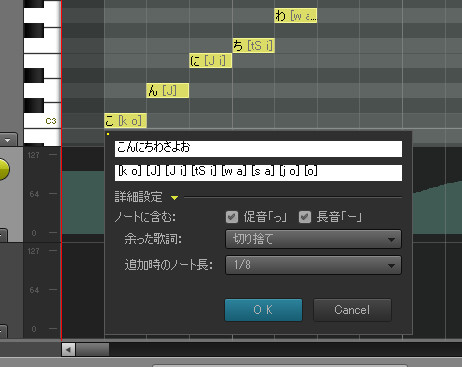Screen dimensions: 462x367
Task: Click the black piano key above C3
Action: tap(34, 105)
